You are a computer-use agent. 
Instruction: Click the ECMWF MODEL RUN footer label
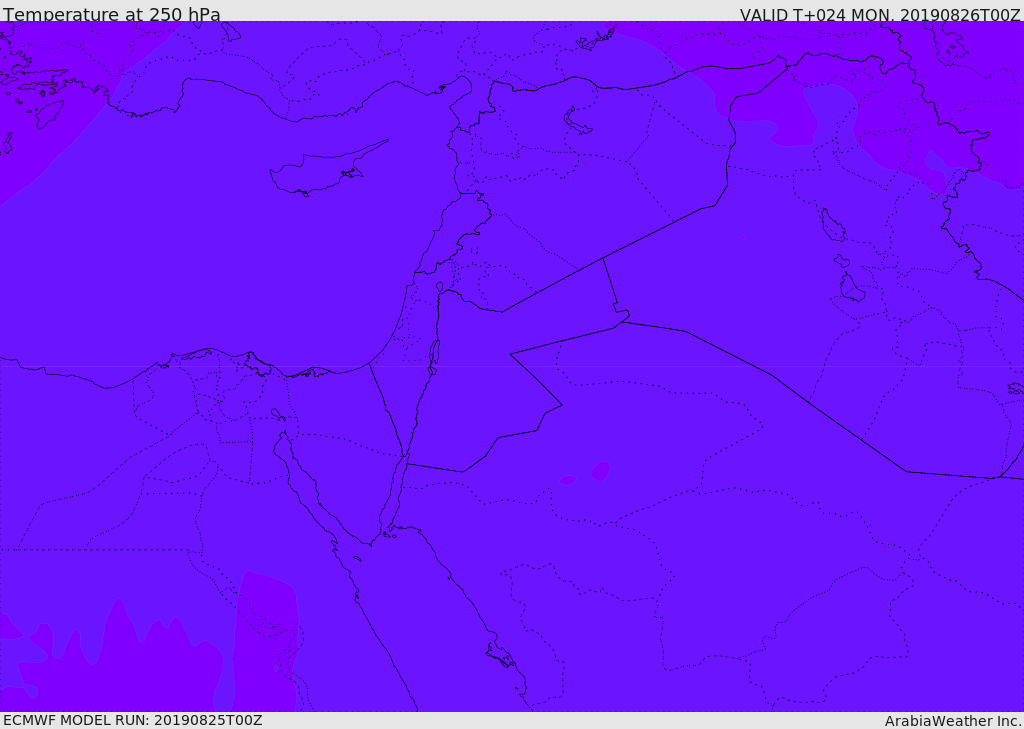(133, 720)
